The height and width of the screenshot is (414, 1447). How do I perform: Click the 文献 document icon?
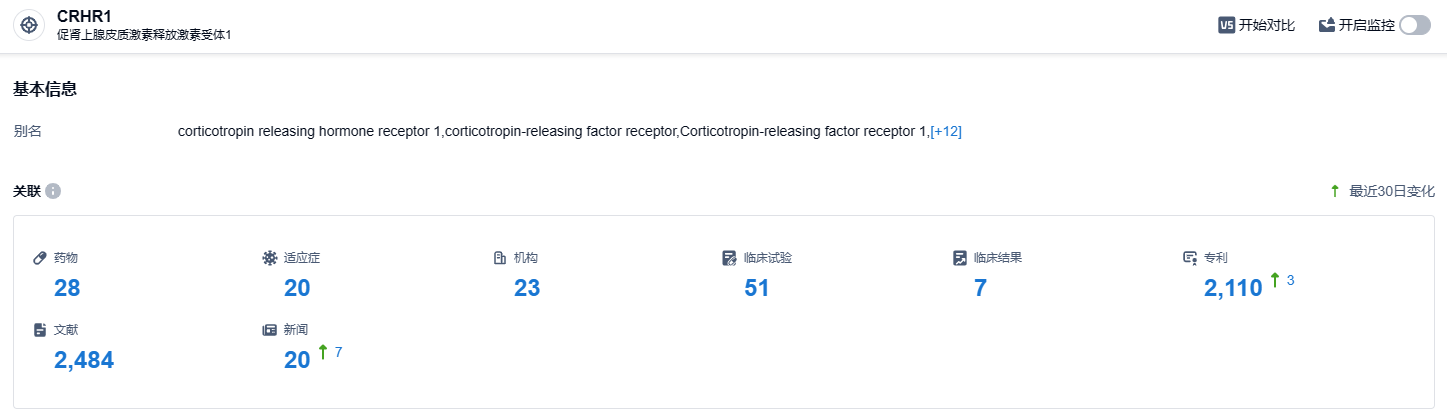pos(40,330)
